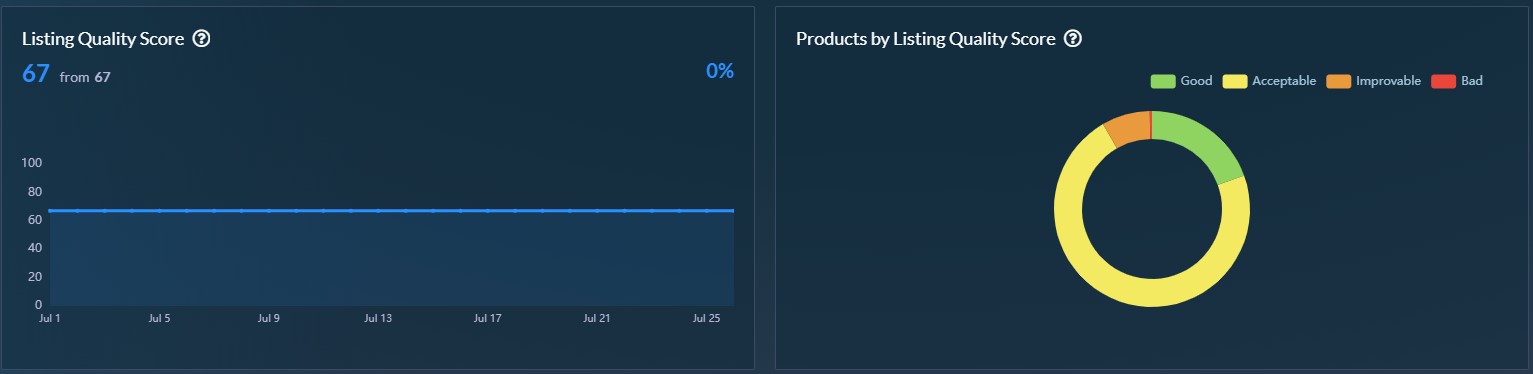Toggle the Good legend item
Screen dimensions: 1533x374
pyautogui.click(x=1181, y=81)
